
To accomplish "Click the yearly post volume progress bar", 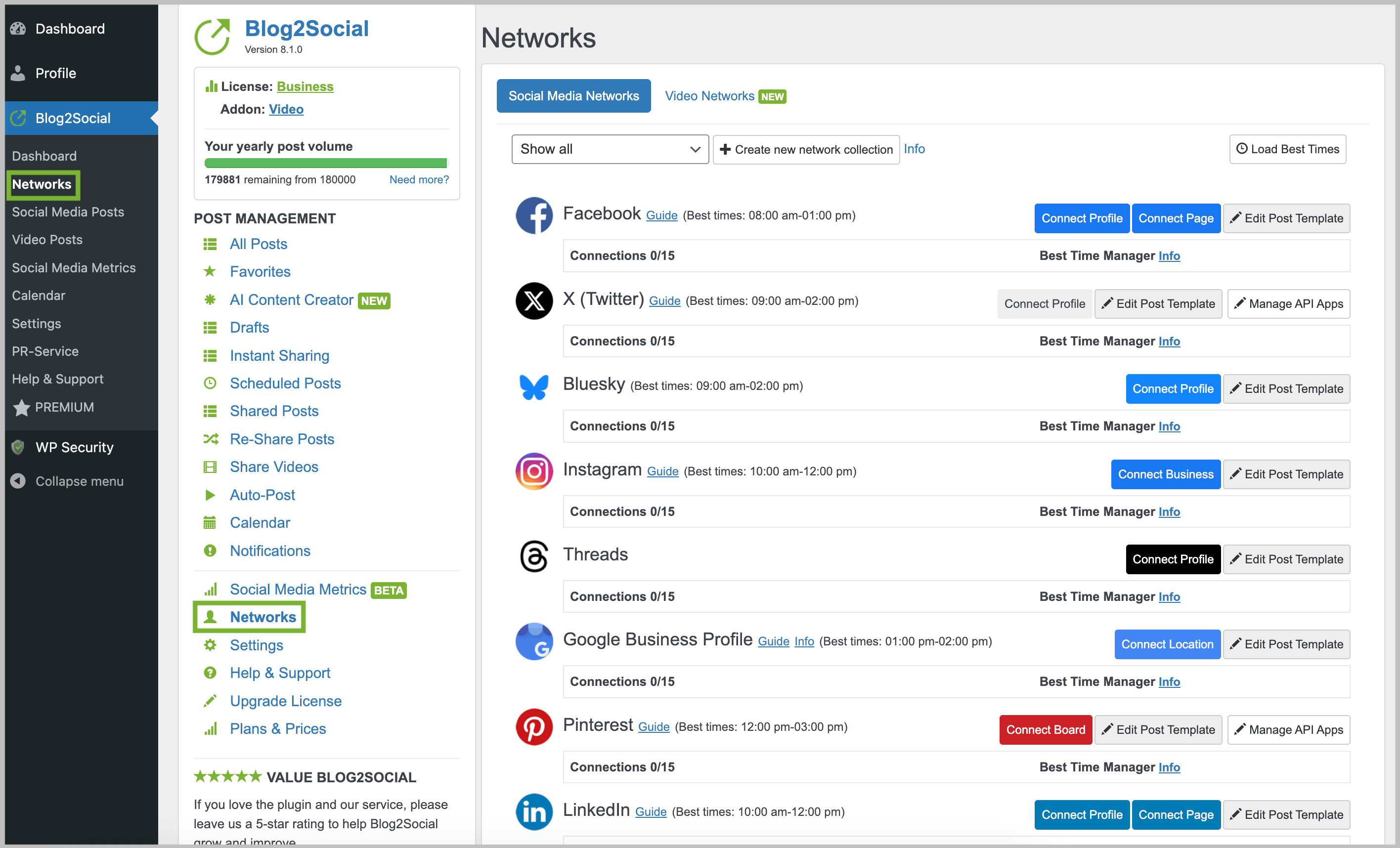I will (326, 163).
